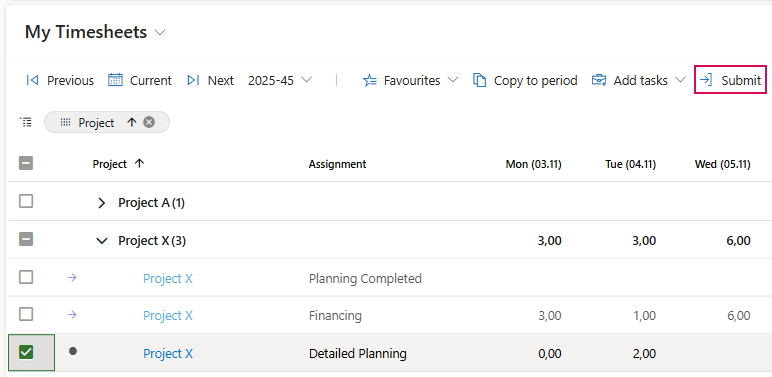Screen dimensions: 772x377
Task: Click the dot status icon on Detailed Planning row
Action: 73,351
